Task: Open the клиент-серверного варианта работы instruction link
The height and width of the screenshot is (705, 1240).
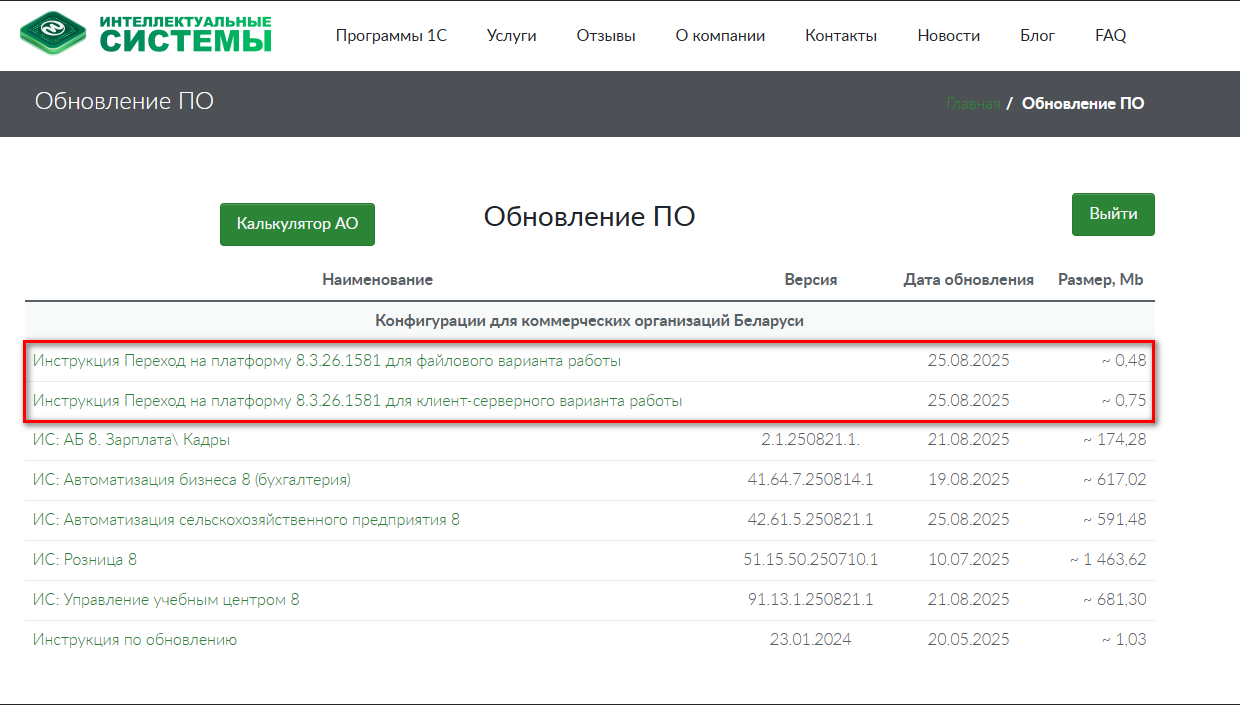Action: coord(358,401)
